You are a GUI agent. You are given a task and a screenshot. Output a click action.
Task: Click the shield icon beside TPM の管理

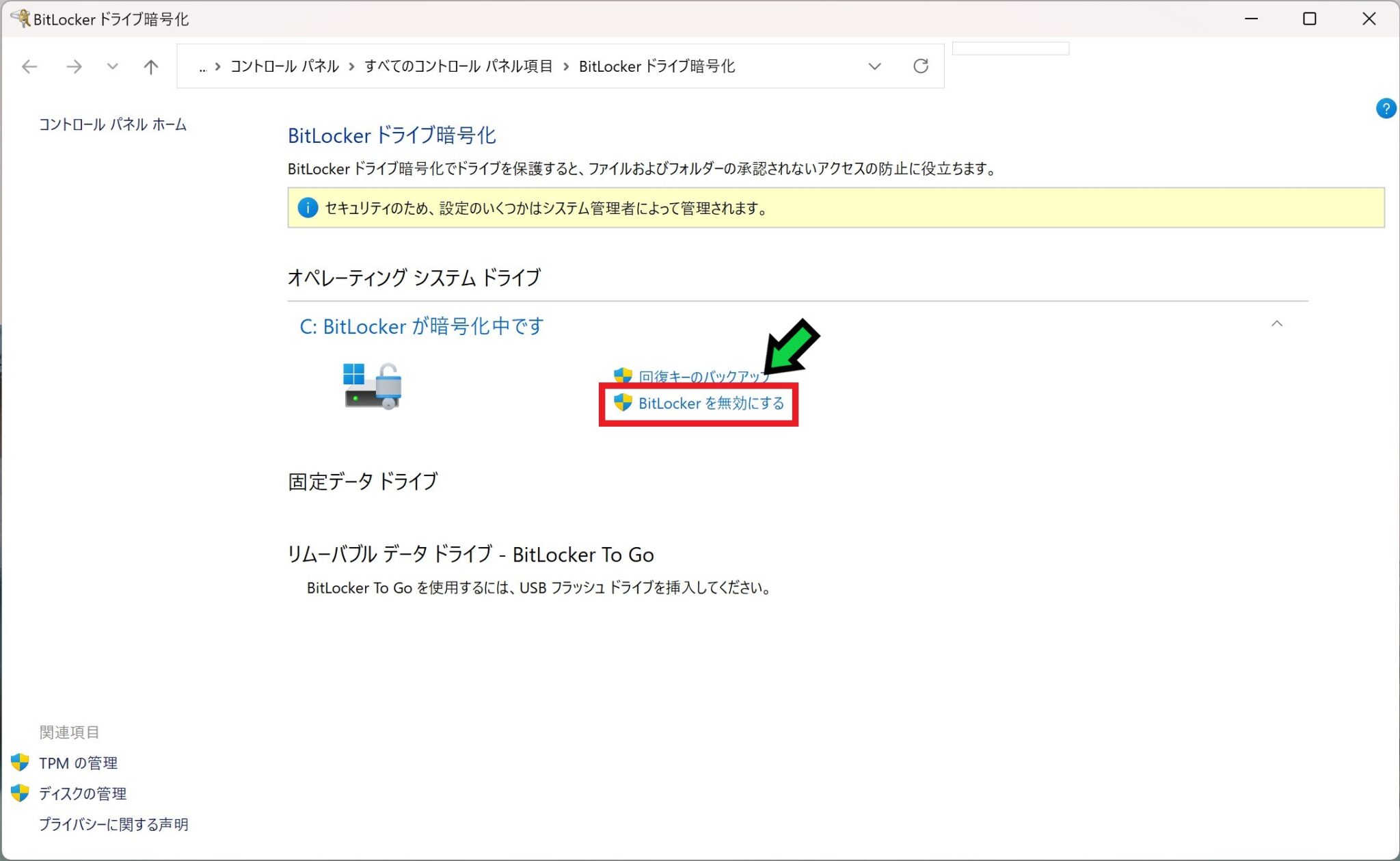[19, 762]
